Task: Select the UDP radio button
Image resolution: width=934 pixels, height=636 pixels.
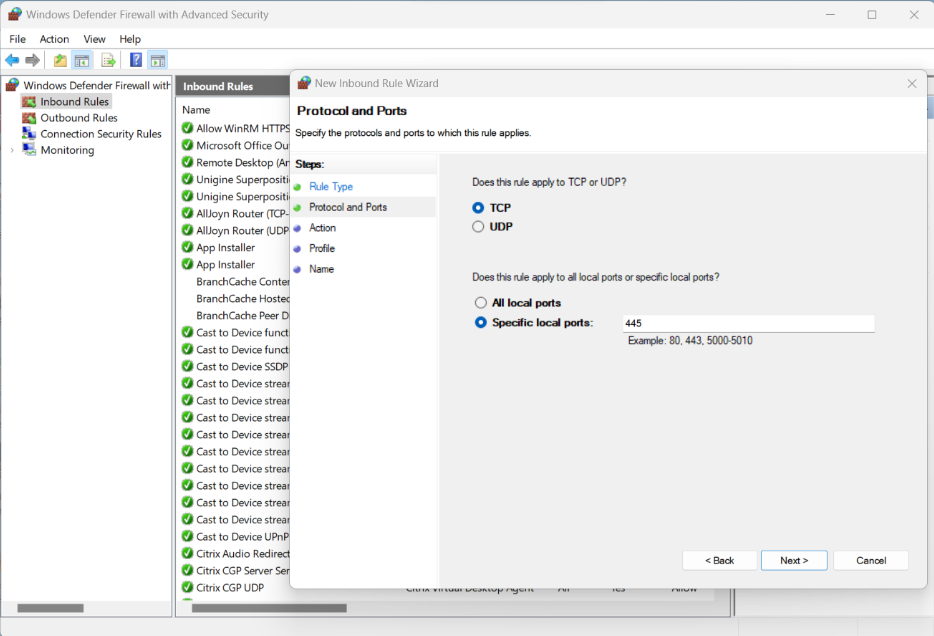Action: 477,226
